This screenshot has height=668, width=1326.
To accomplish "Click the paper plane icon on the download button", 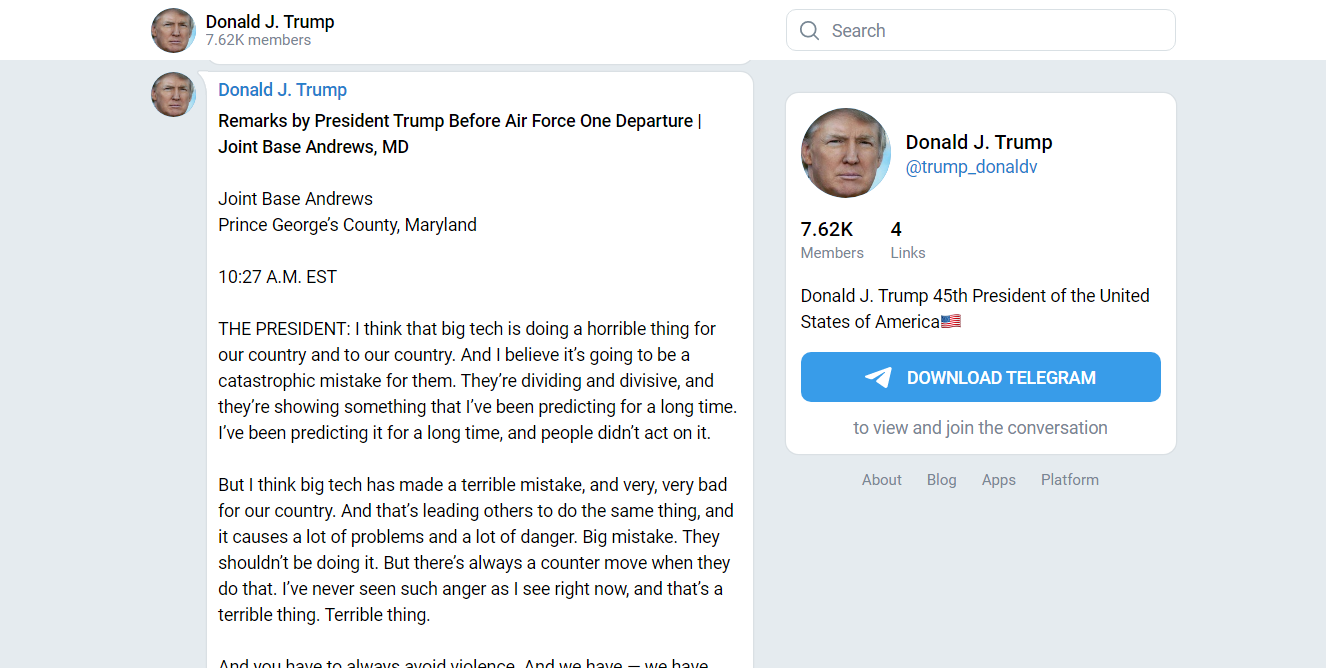I will point(878,377).
